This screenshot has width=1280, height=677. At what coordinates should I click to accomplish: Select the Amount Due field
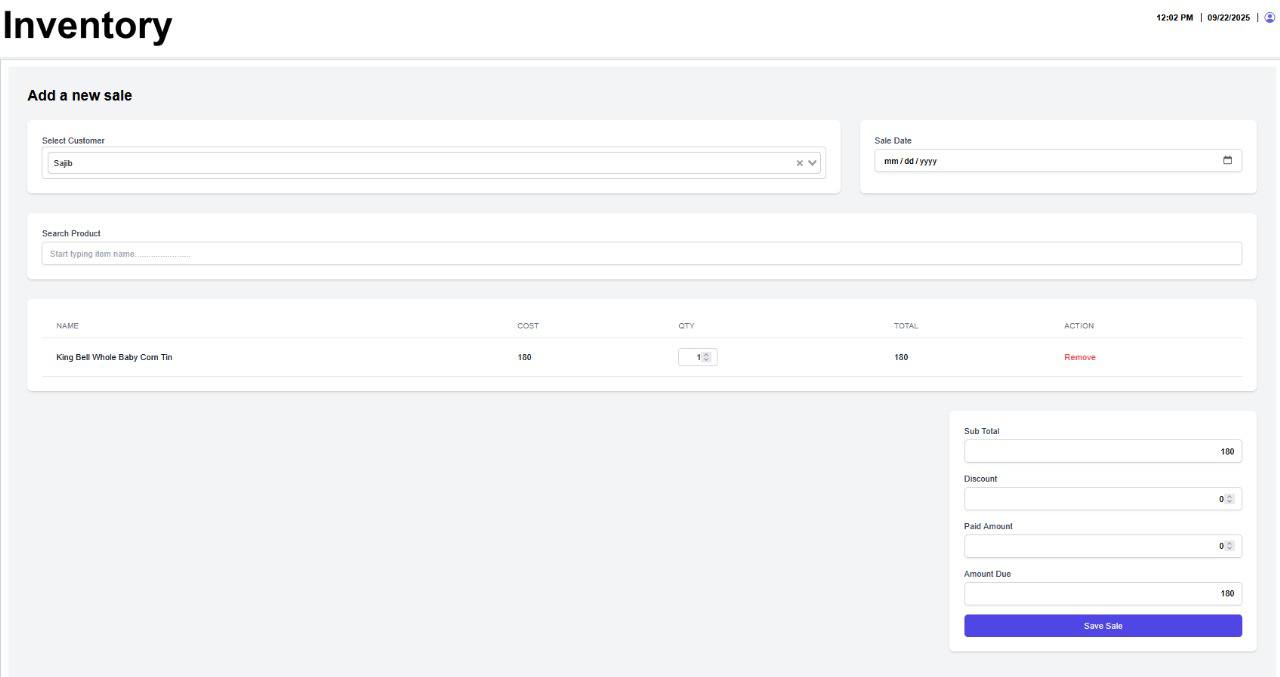1102,594
